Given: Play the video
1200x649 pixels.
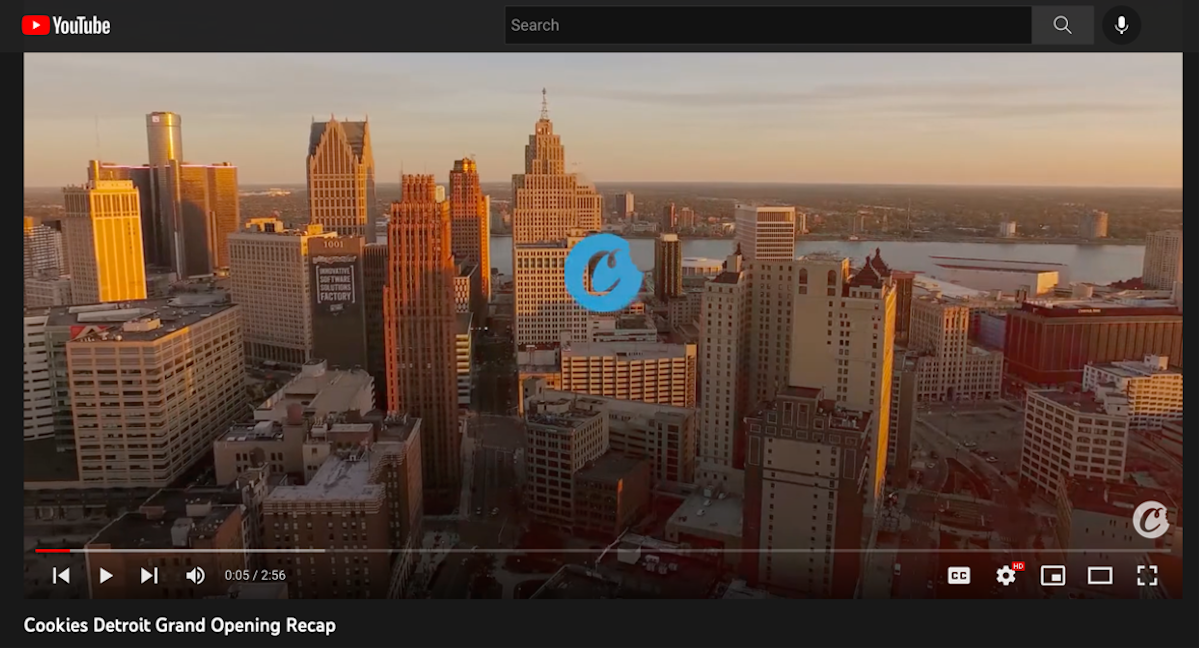Looking at the screenshot, I should [x=105, y=575].
